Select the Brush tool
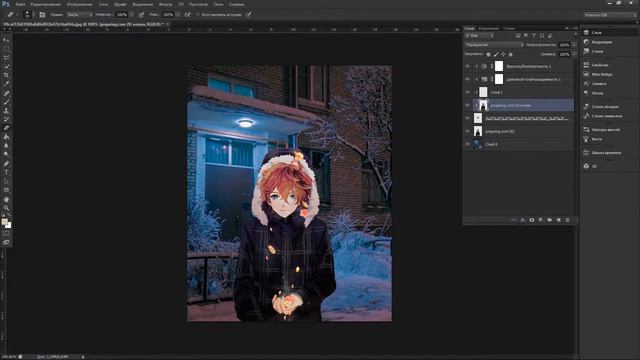Image resolution: width=640 pixels, height=360 pixels. click(x=6, y=102)
